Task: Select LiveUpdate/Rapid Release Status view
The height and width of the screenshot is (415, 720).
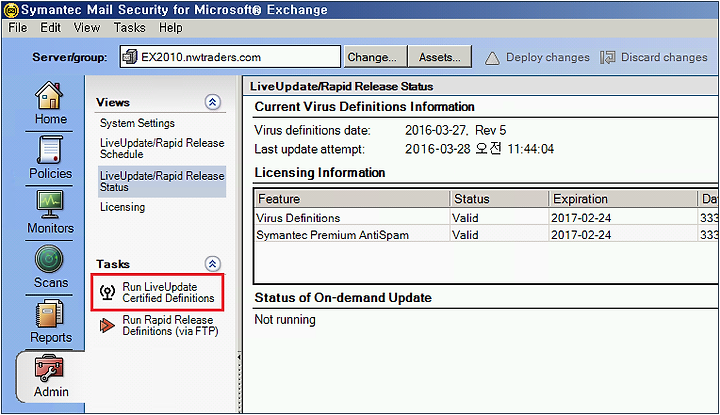Action: (x=162, y=181)
